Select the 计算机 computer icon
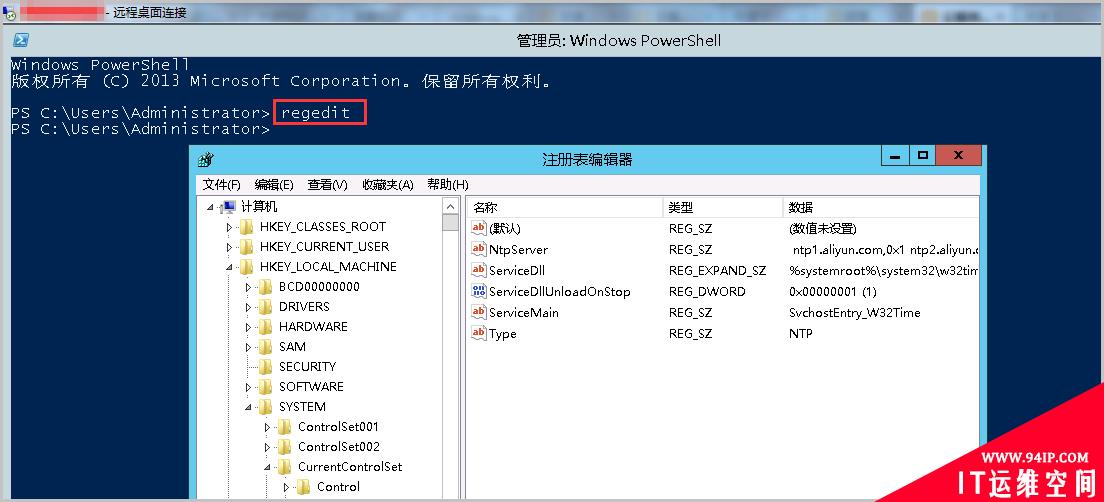This screenshot has width=1104, height=502. point(227,207)
